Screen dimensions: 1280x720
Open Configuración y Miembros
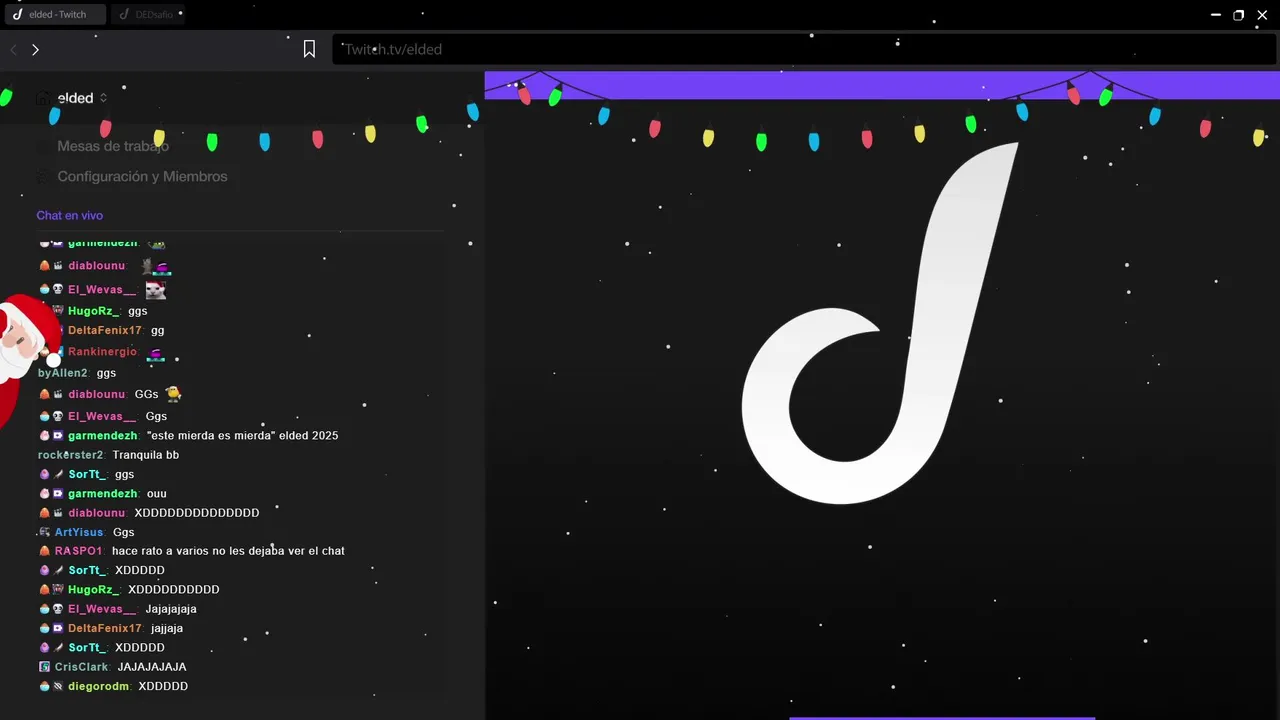[142, 176]
